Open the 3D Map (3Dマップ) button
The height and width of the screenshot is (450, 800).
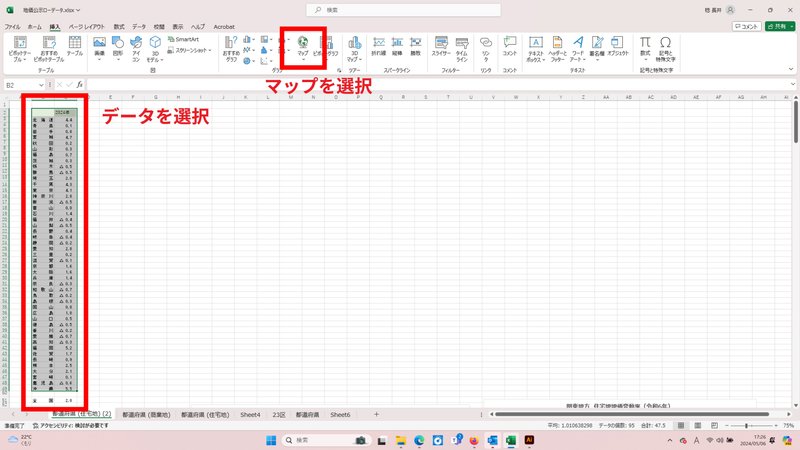point(355,49)
